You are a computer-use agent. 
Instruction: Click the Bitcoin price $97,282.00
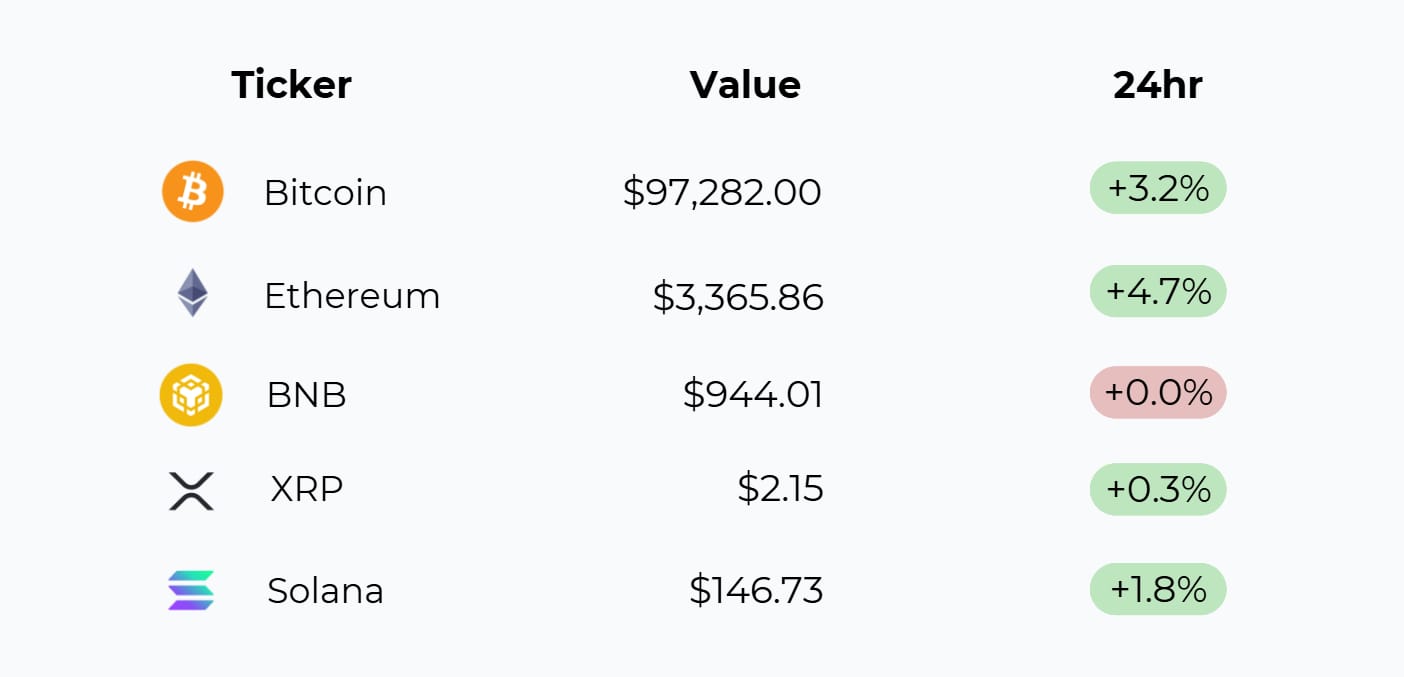tap(722, 192)
